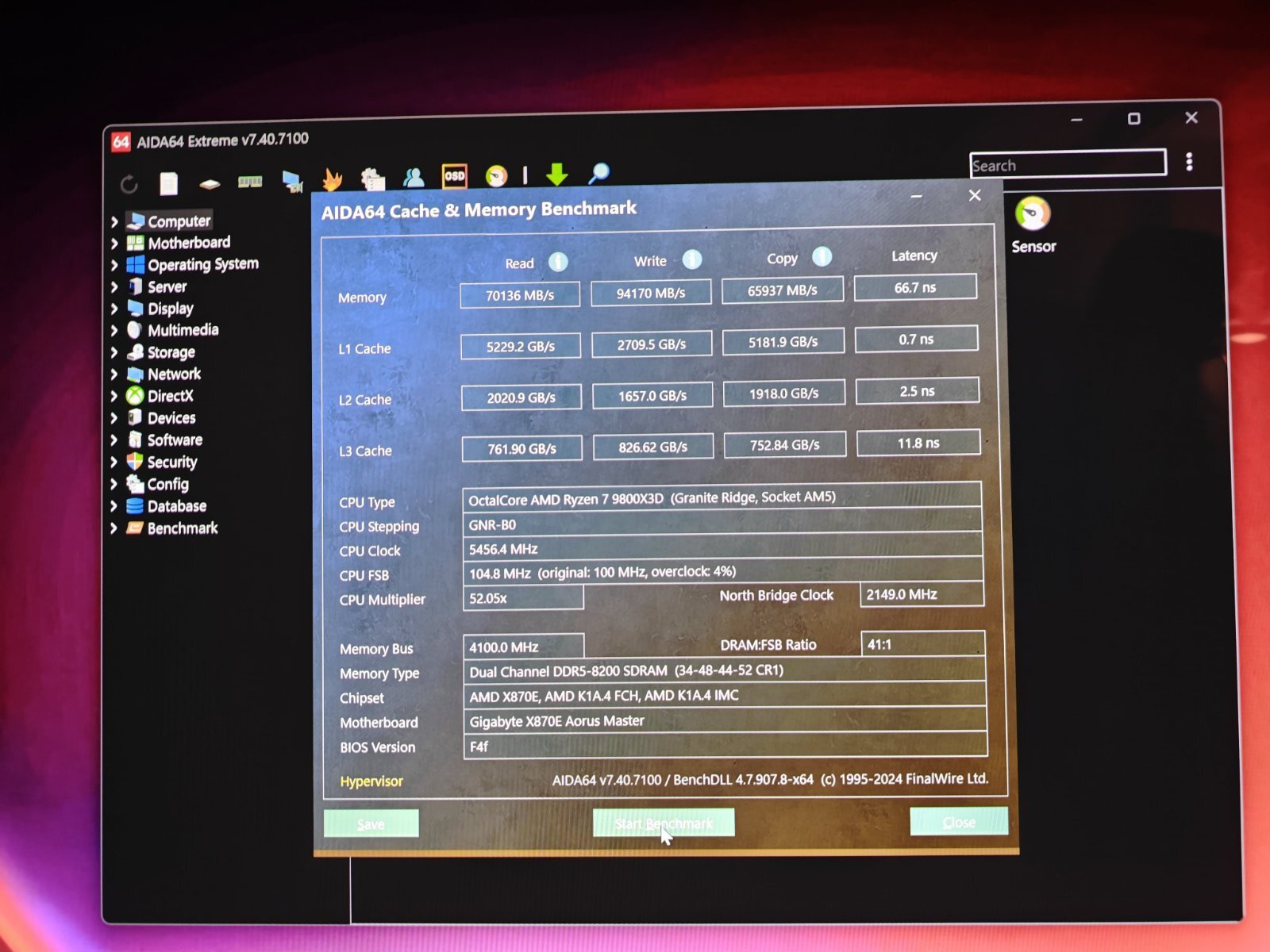This screenshot has width=1270, height=952.
Task: Click the Refresh toolbar icon
Action: coord(129,185)
